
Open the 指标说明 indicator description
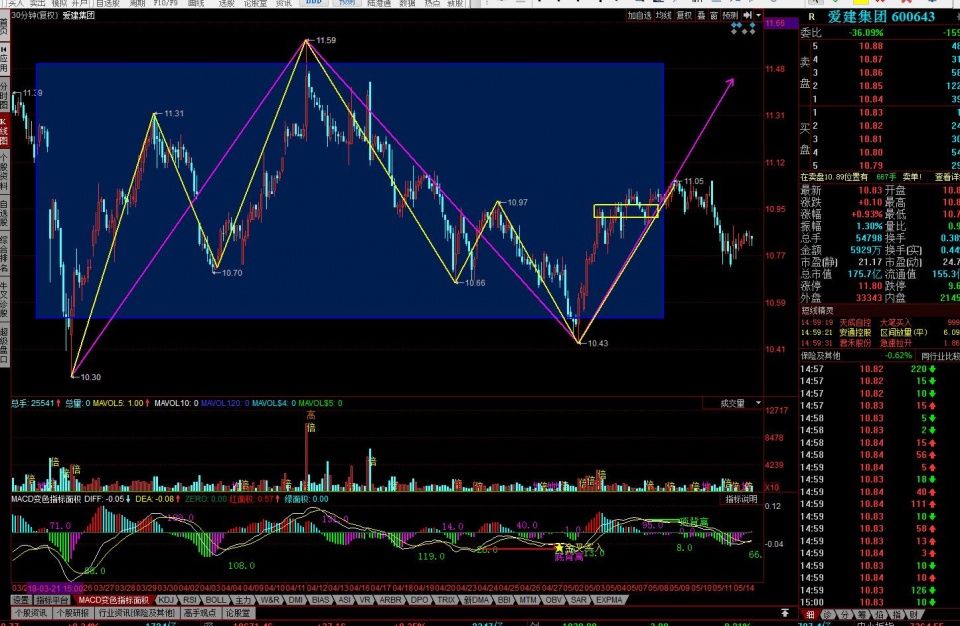pyautogui.click(x=741, y=499)
